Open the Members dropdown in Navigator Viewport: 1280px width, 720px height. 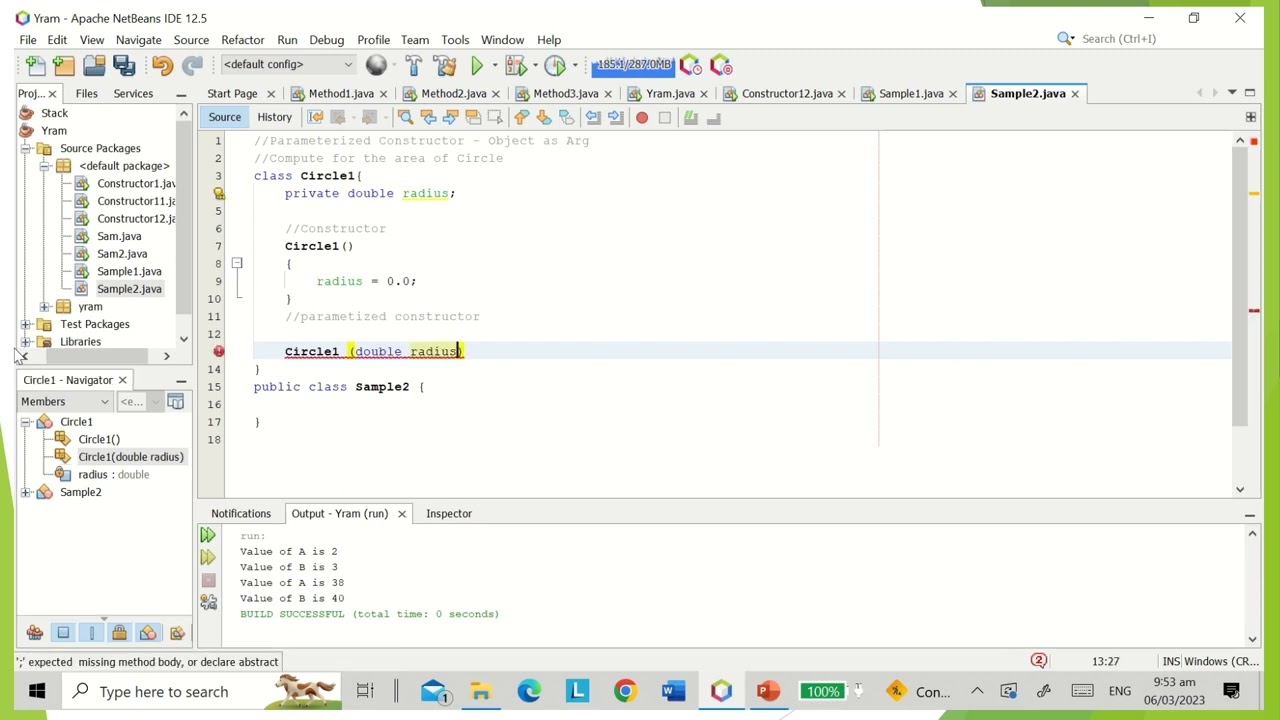click(x=65, y=401)
